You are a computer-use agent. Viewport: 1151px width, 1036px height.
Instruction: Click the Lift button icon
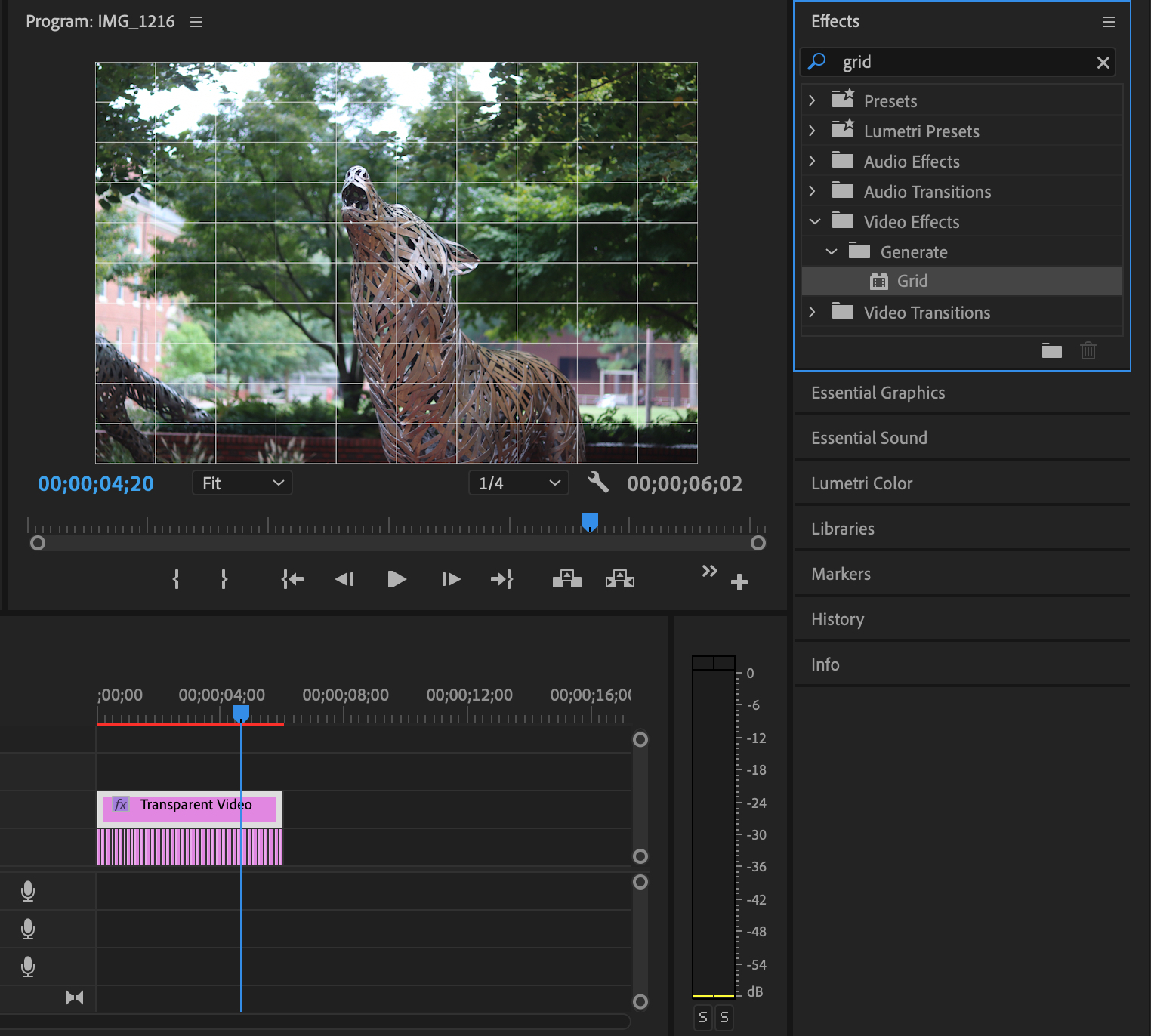(x=567, y=579)
